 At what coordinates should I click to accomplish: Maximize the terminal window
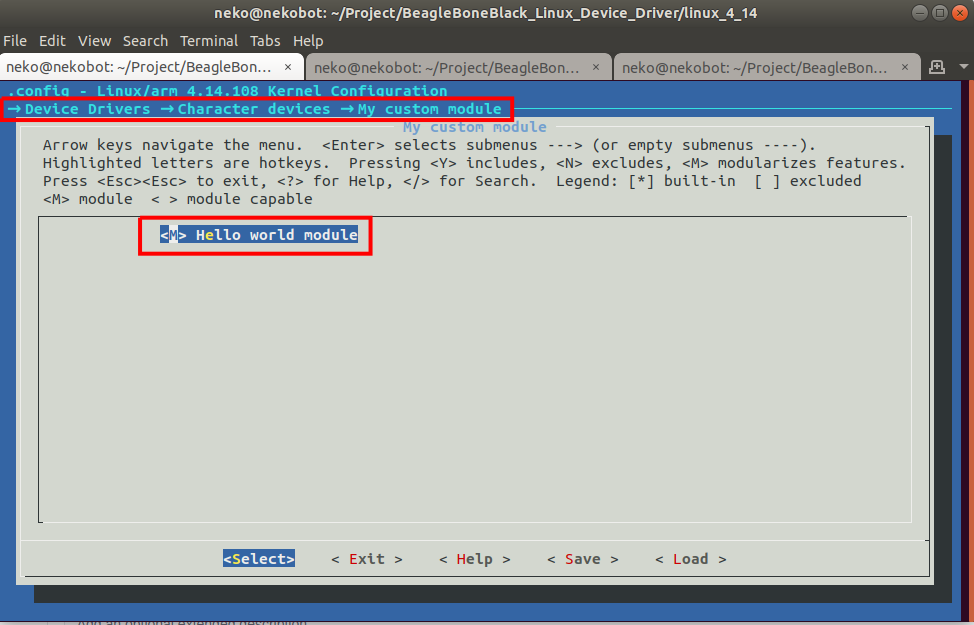(940, 12)
